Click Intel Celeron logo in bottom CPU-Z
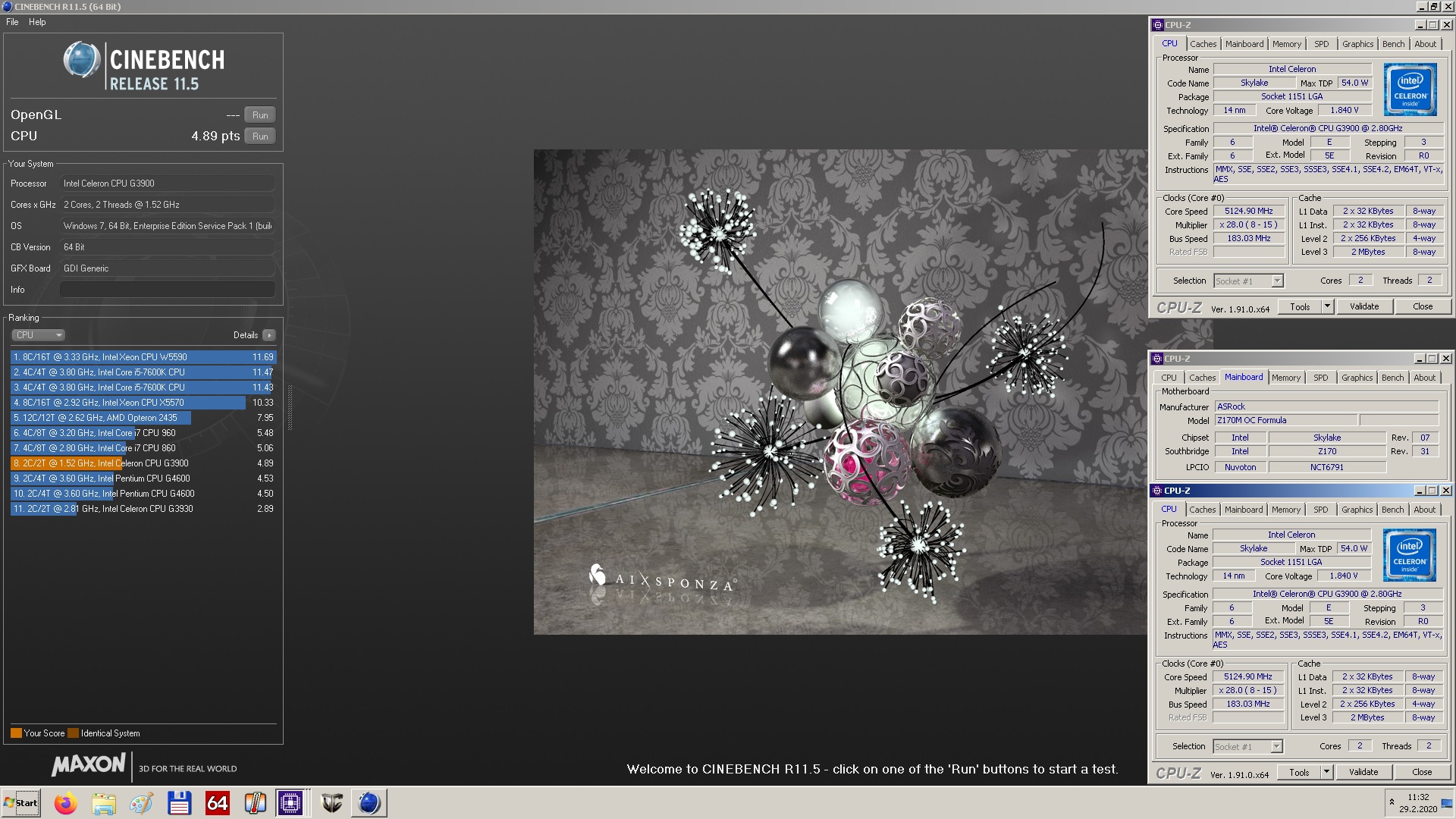The height and width of the screenshot is (819, 1456). click(1410, 556)
